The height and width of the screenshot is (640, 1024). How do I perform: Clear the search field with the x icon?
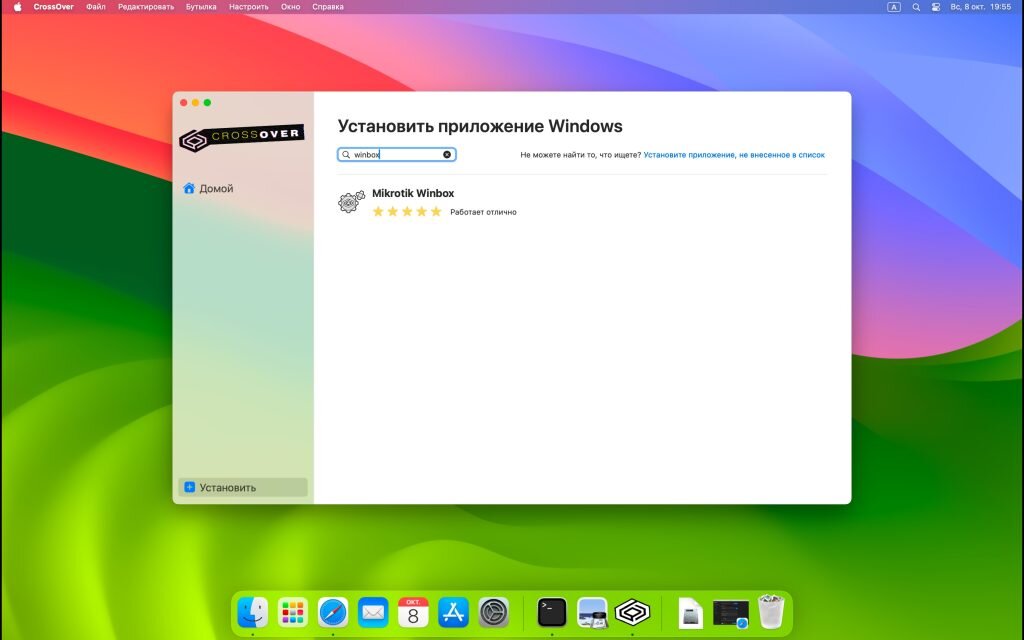(x=447, y=155)
